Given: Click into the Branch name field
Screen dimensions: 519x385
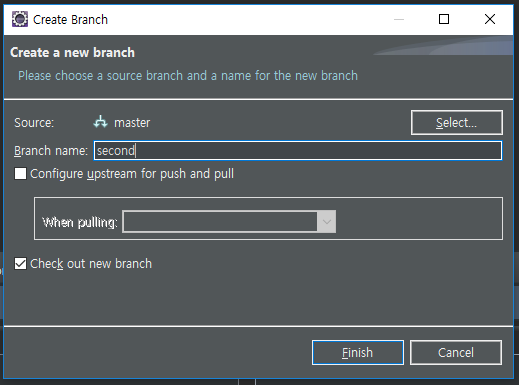Looking at the screenshot, I should pos(298,151).
